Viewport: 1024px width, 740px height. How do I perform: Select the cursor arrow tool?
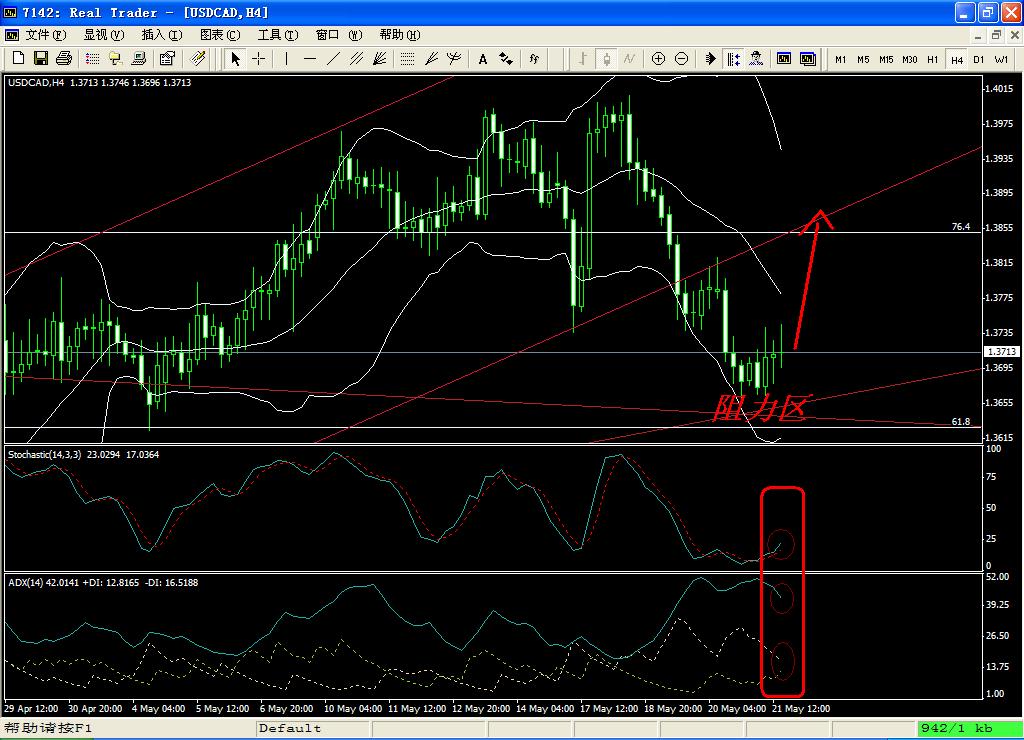tap(236, 59)
